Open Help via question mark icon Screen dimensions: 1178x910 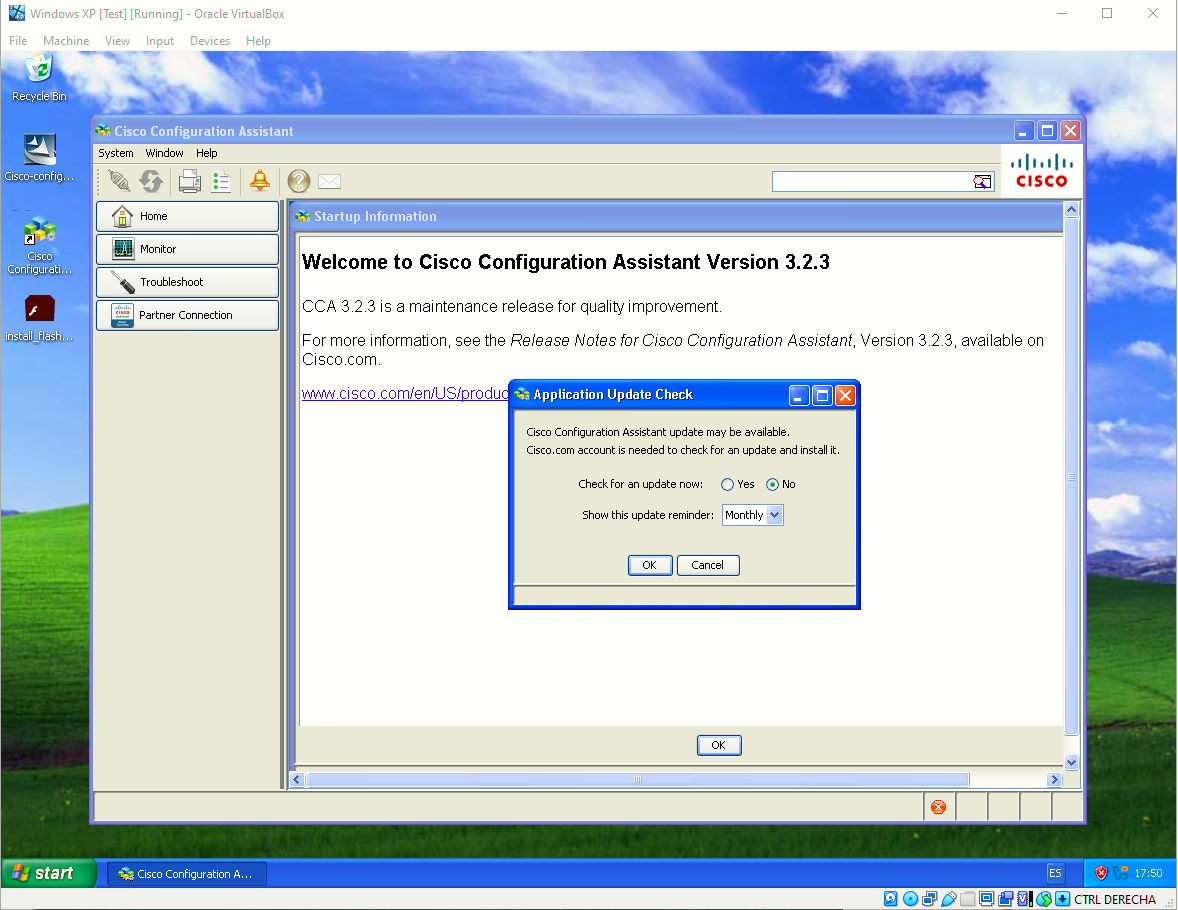298,181
